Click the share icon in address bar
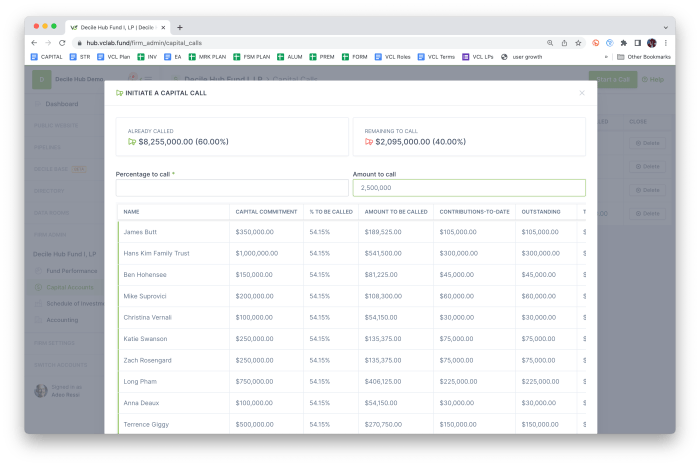 [x=564, y=43]
